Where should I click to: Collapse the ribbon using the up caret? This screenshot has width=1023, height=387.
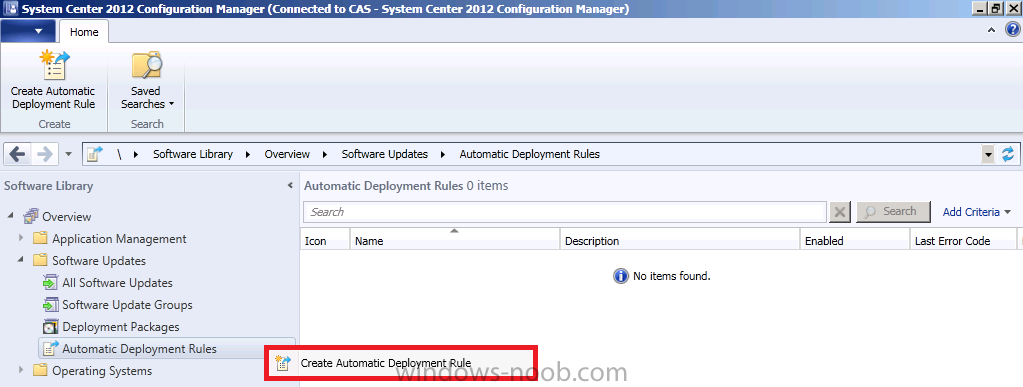click(x=992, y=30)
